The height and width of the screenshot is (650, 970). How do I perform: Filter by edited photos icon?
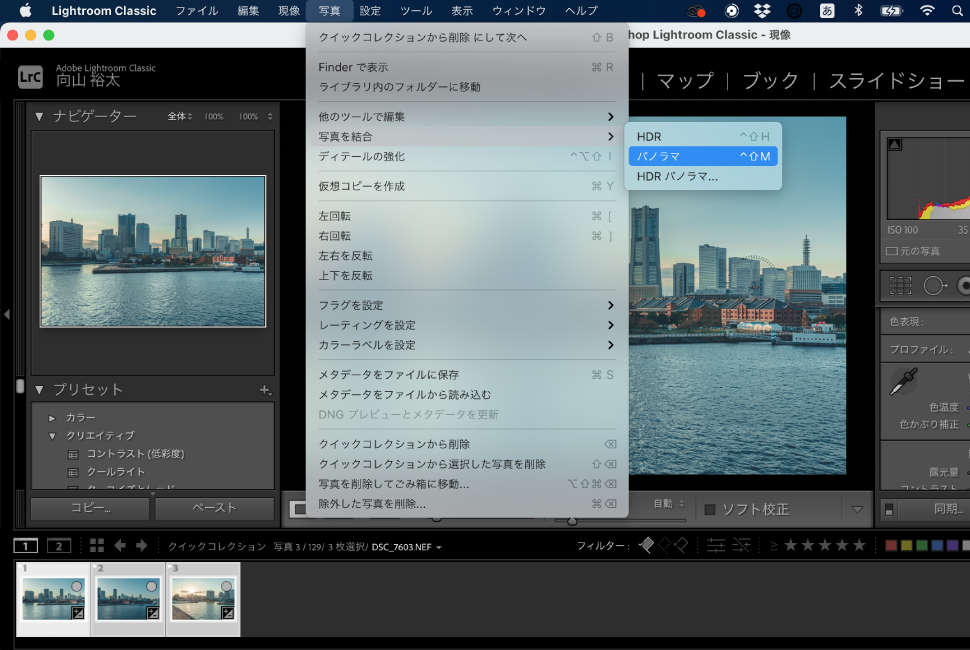[x=716, y=545]
